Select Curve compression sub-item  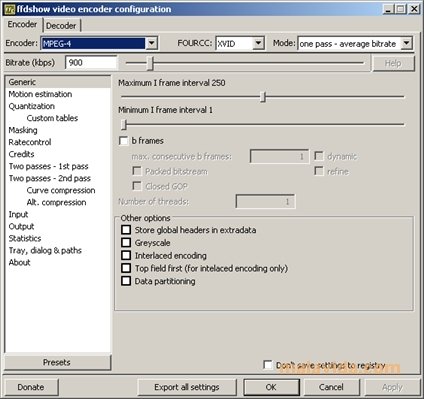(61, 190)
